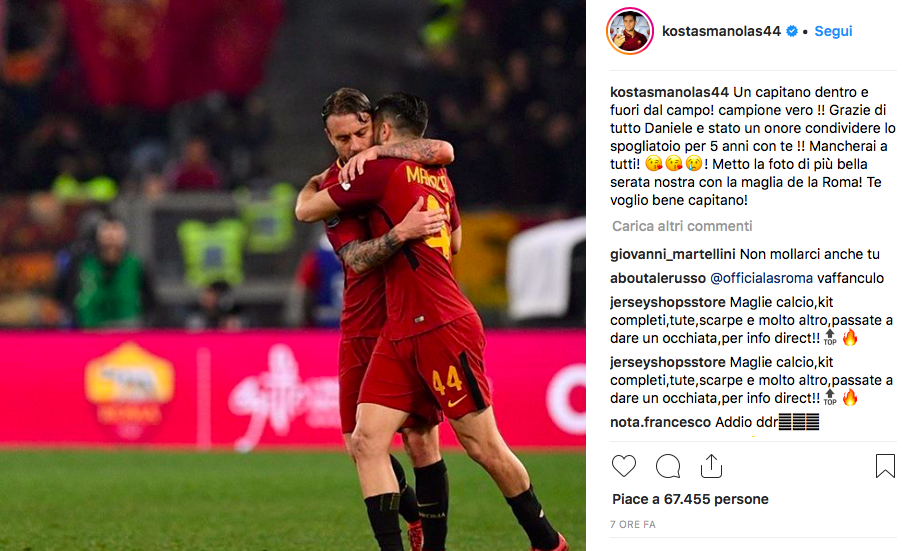916x551 pixels.
Task: Click the blue verified badge
Action: (x=792, y=31)
